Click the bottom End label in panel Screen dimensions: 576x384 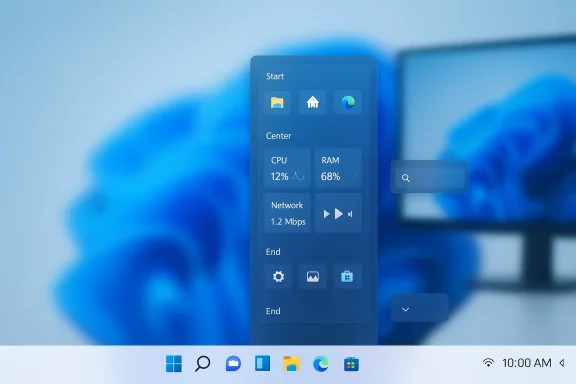click(x=273, y=311)
